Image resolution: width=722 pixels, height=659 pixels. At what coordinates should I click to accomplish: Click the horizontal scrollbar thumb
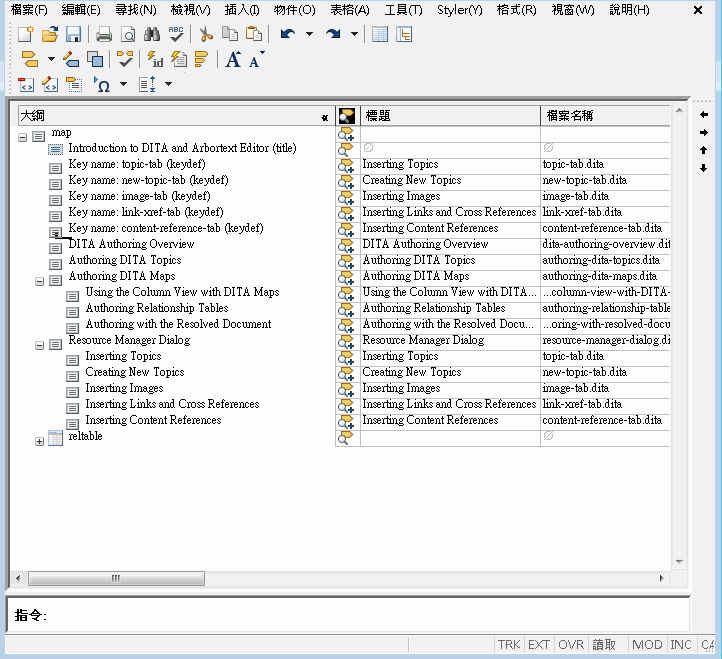(x=116, y=578)
